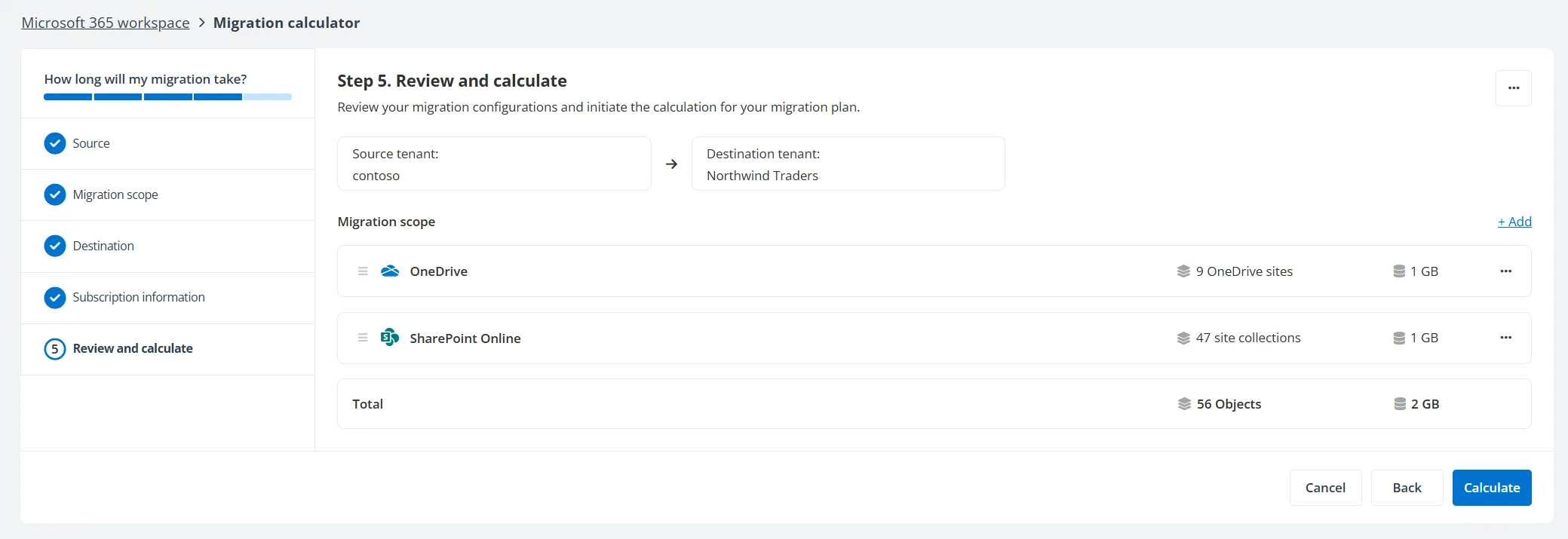Screen dimensions: 1568x539
Task: Select the completed Destination step checkmark
Action: tap(54, 246)
